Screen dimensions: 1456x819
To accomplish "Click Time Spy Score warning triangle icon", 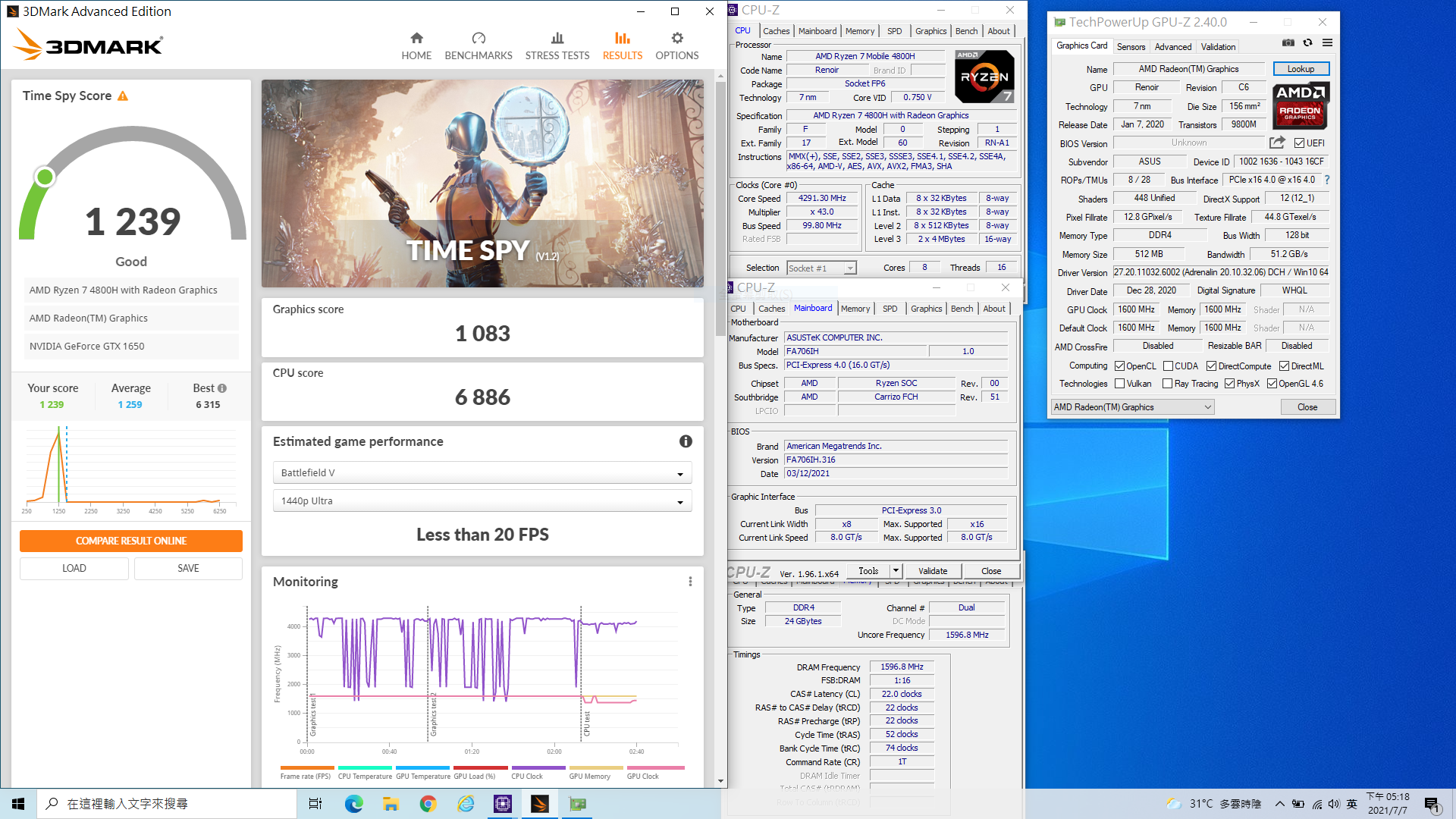I will tap(123, 96).
